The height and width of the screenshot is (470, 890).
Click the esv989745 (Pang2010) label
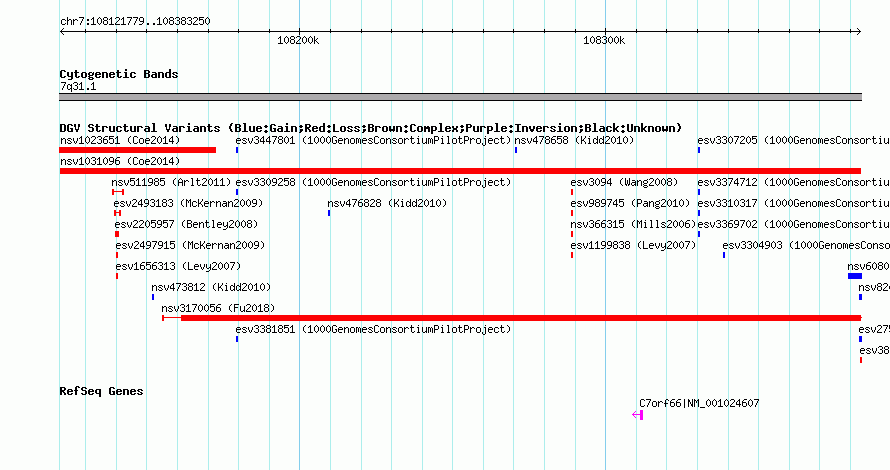pos(630,203)
